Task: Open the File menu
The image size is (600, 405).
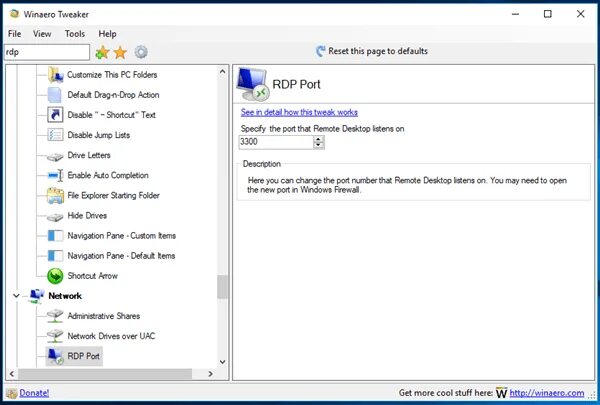Action: pos(15,34)
